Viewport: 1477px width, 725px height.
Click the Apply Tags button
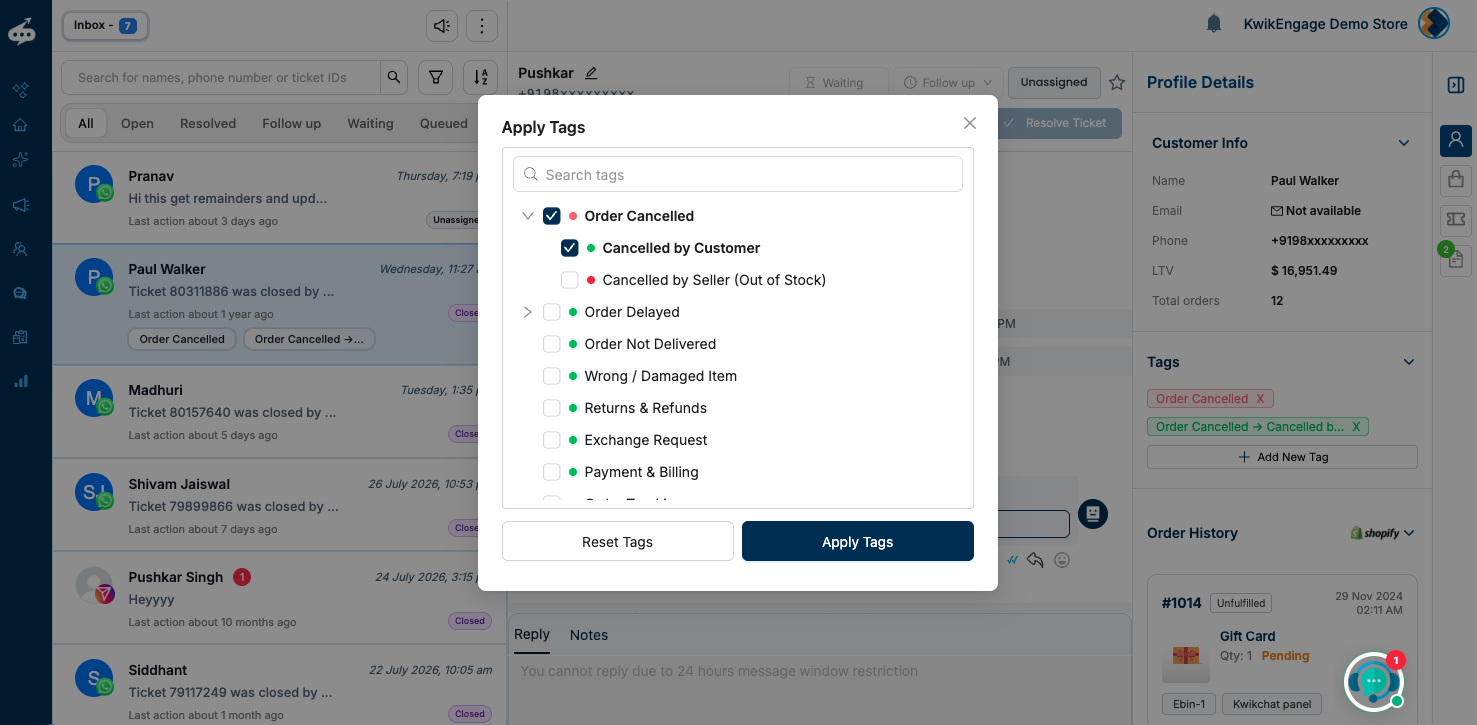coord(858,541)
